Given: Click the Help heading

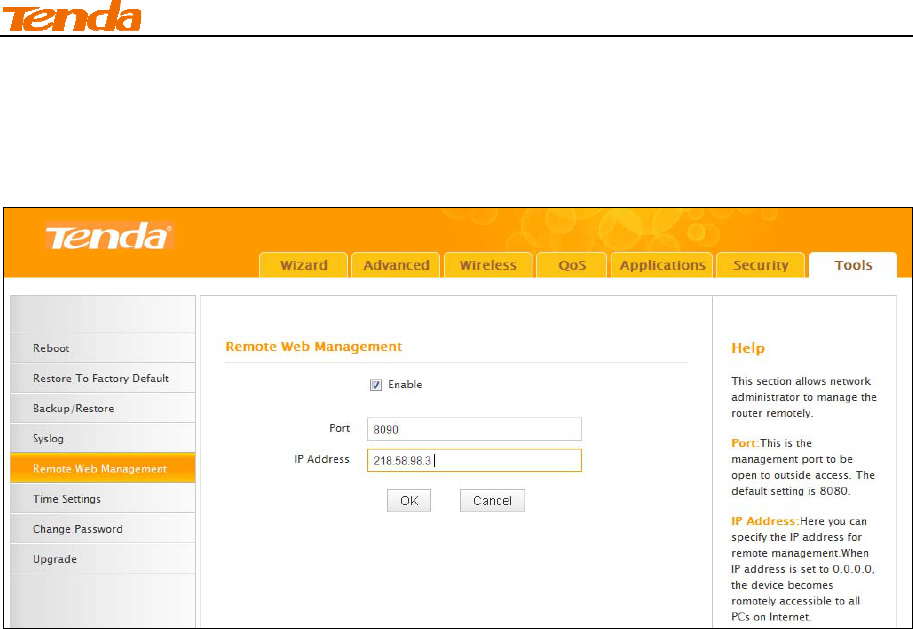Looking at the screenshot, I should tap(748, 348).
